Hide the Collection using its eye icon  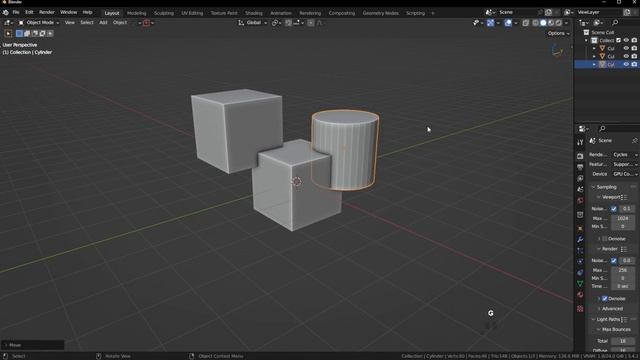626,40
